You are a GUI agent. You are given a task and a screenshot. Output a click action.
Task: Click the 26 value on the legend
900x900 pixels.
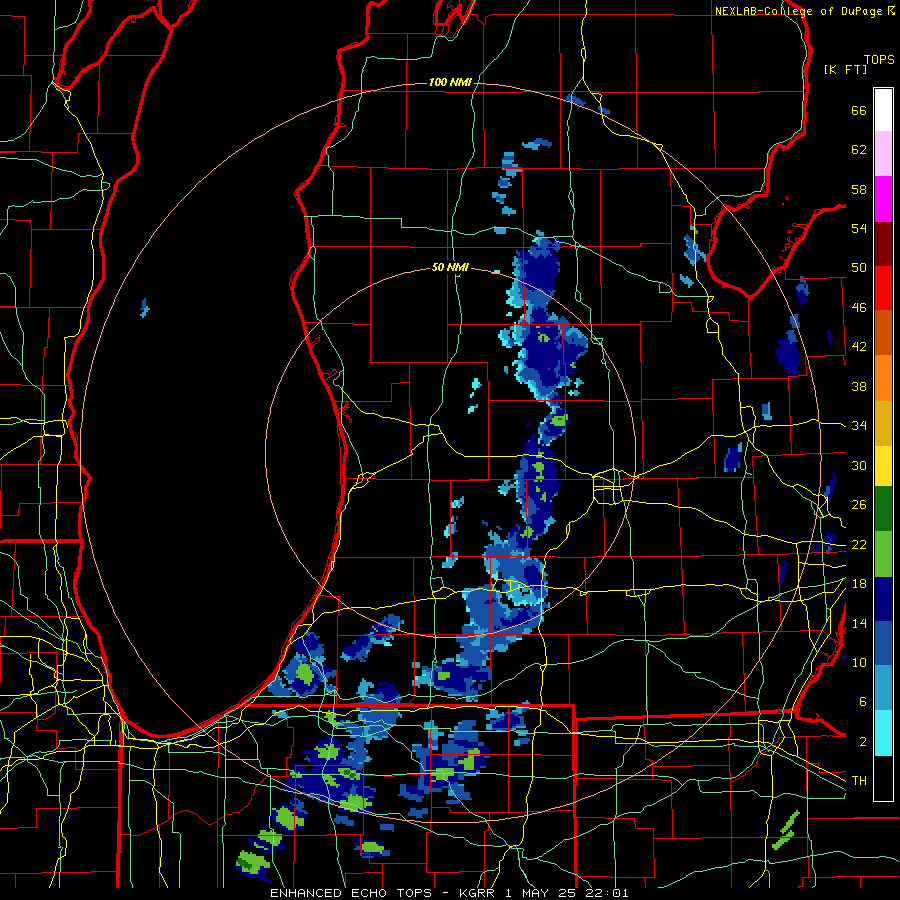coord(859,505)
